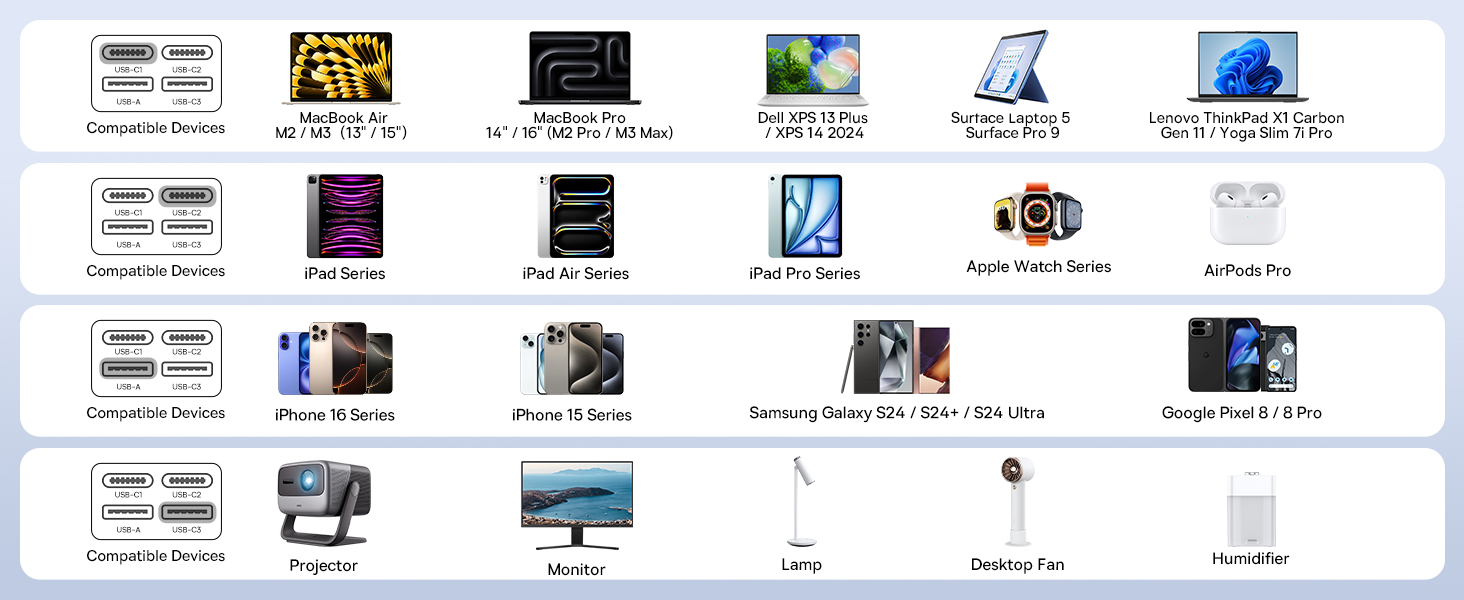
Task: Click the 'iPhone 16 Series' caption
Action: point(335,415)
